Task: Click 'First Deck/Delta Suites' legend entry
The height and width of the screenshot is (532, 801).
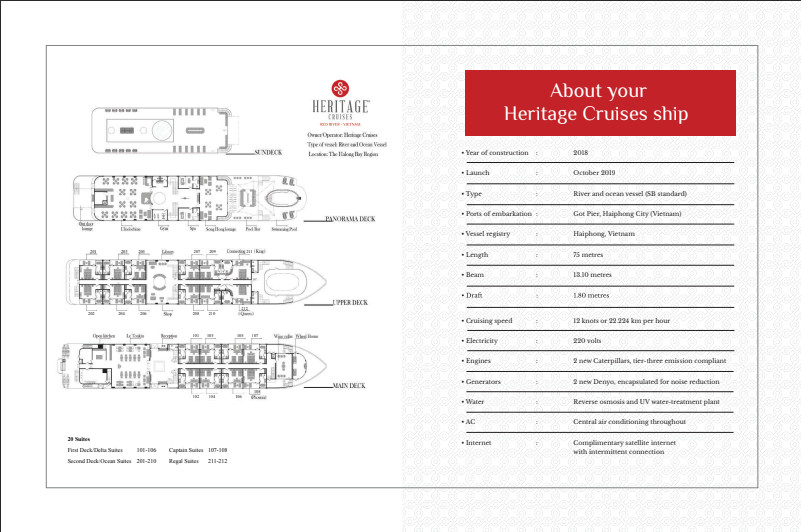Action: pos(95,450)
